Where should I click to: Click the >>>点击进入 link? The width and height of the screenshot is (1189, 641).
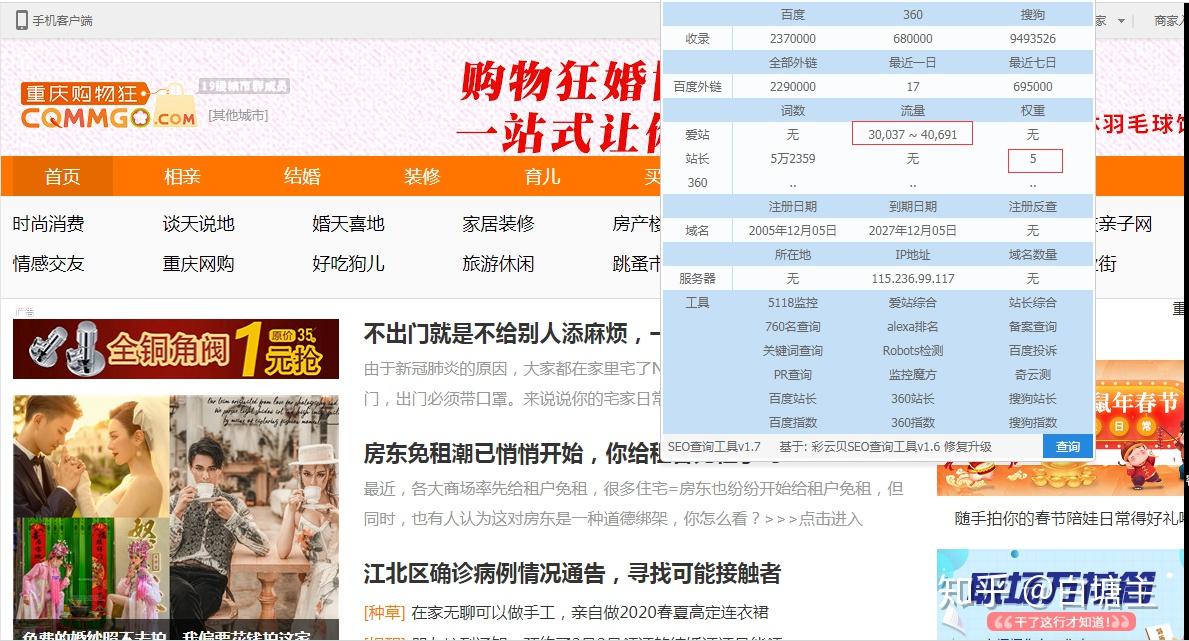click(812, 520)
